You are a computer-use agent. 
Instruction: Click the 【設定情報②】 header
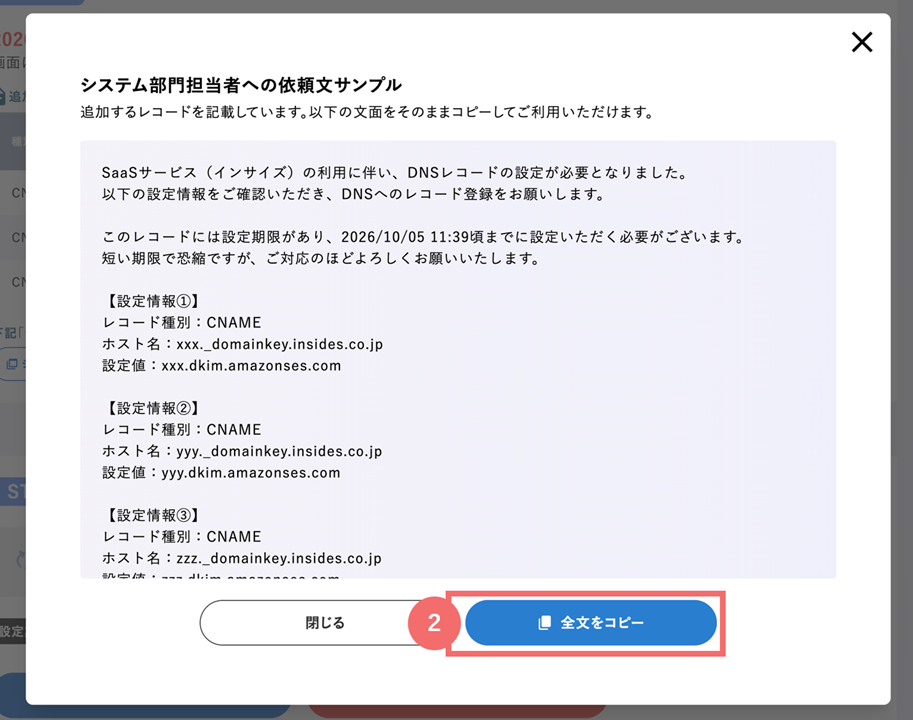point(153,408)
